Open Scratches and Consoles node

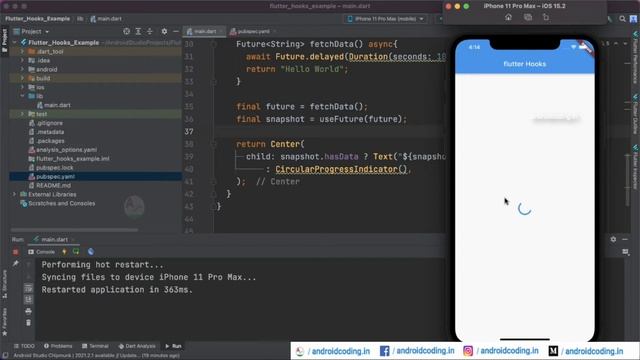point(58,203)
